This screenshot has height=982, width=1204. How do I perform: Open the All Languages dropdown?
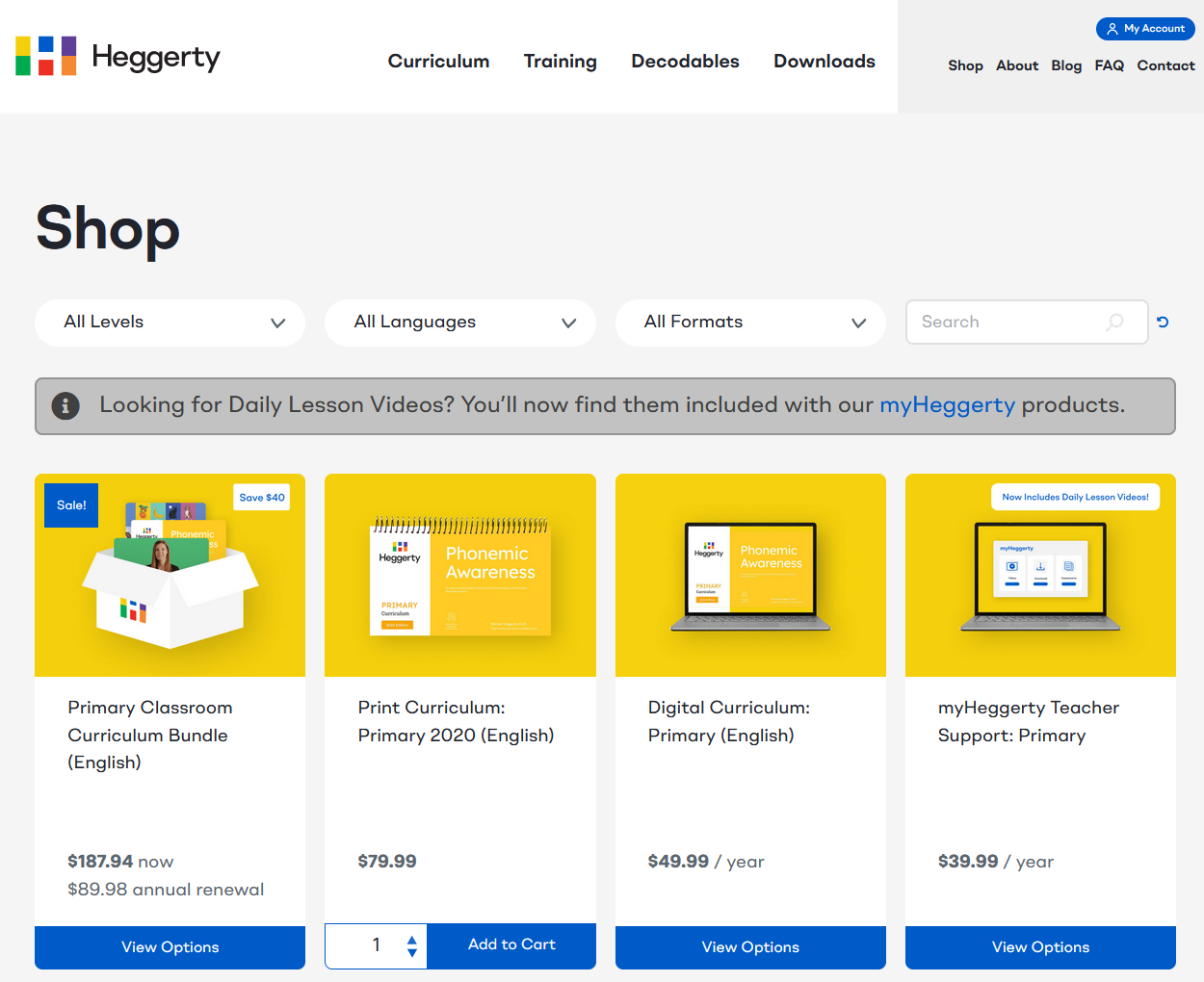tap(460, 323)
